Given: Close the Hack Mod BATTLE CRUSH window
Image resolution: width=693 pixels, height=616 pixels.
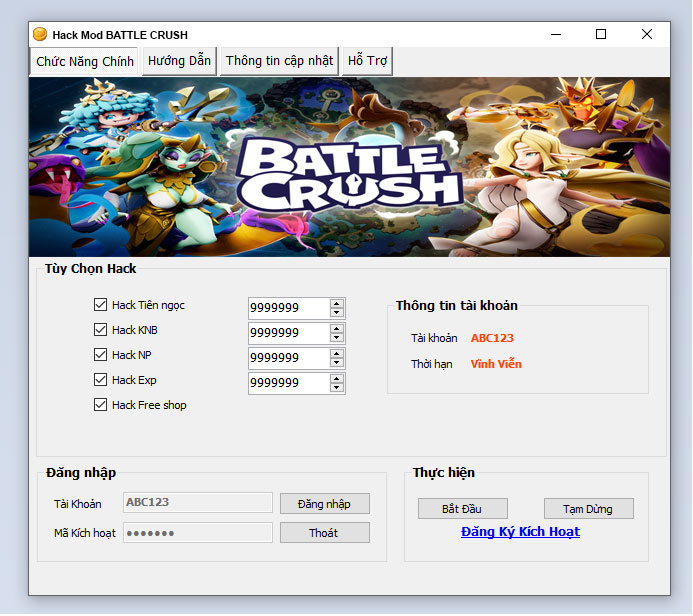Looking at the screenshot, I should point(647,34).
